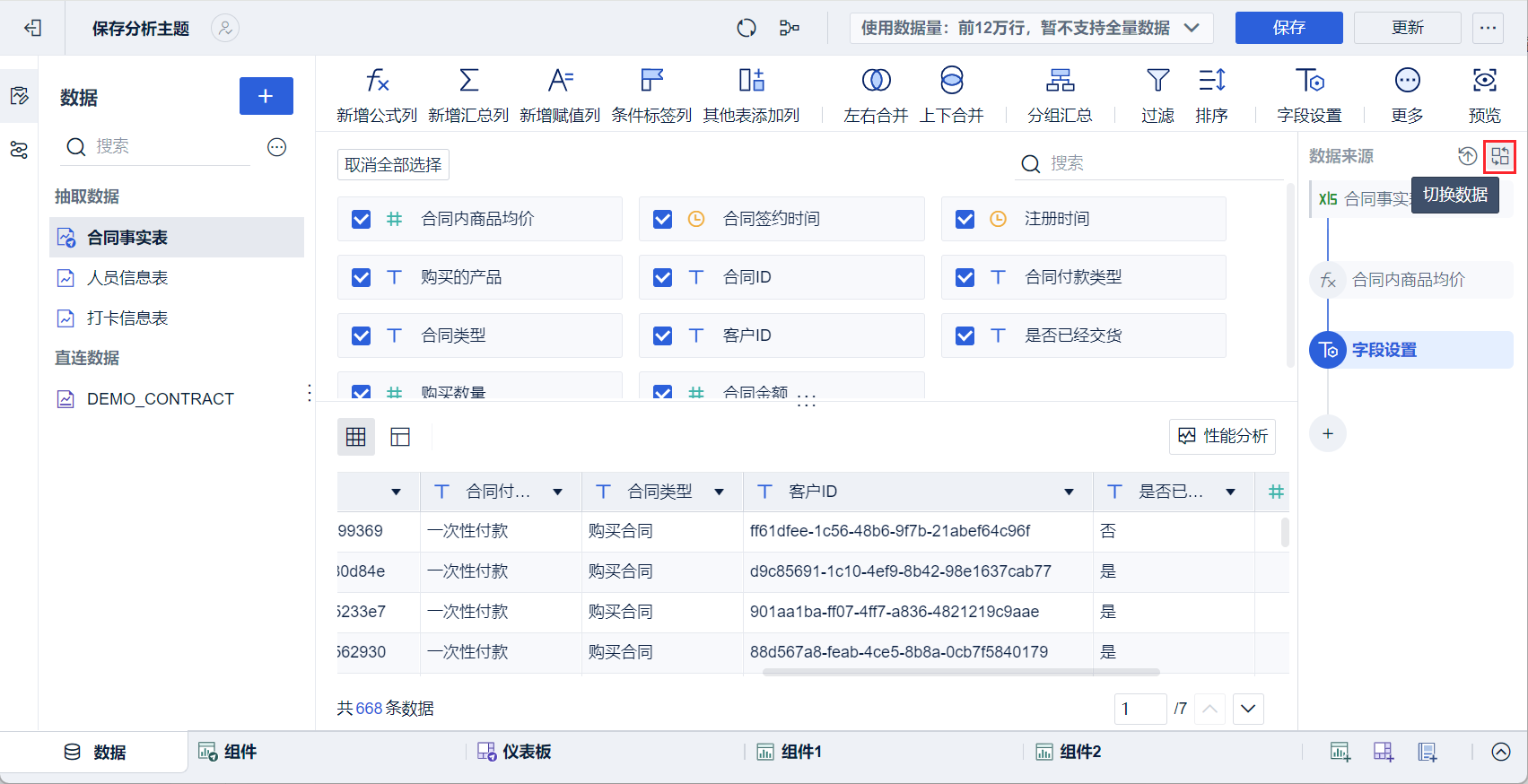
Task: Open the 是否已... column dropdown arrow
Action: [1230, 492]
